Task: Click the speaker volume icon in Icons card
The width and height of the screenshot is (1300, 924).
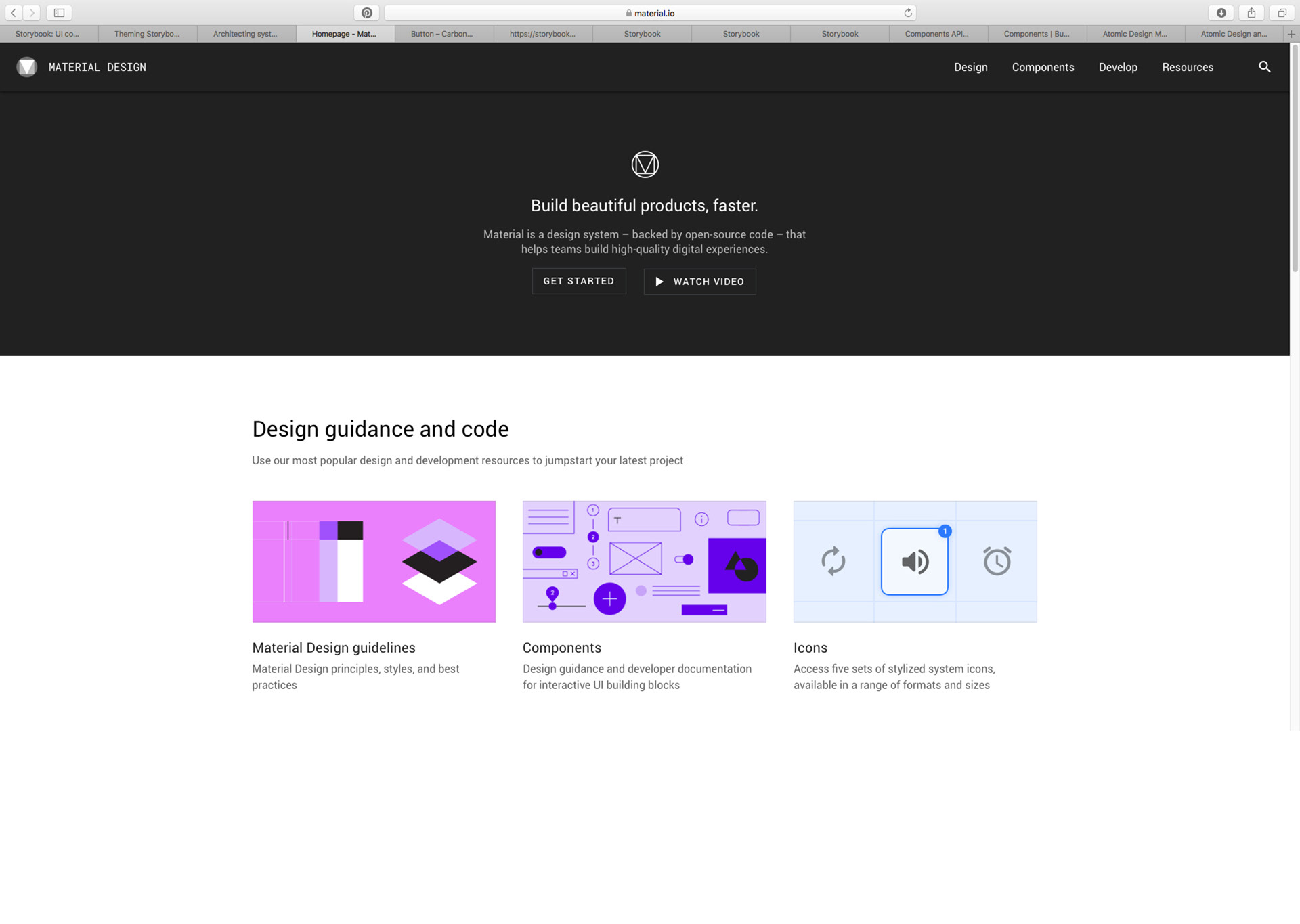Action: tap(915, 561)
